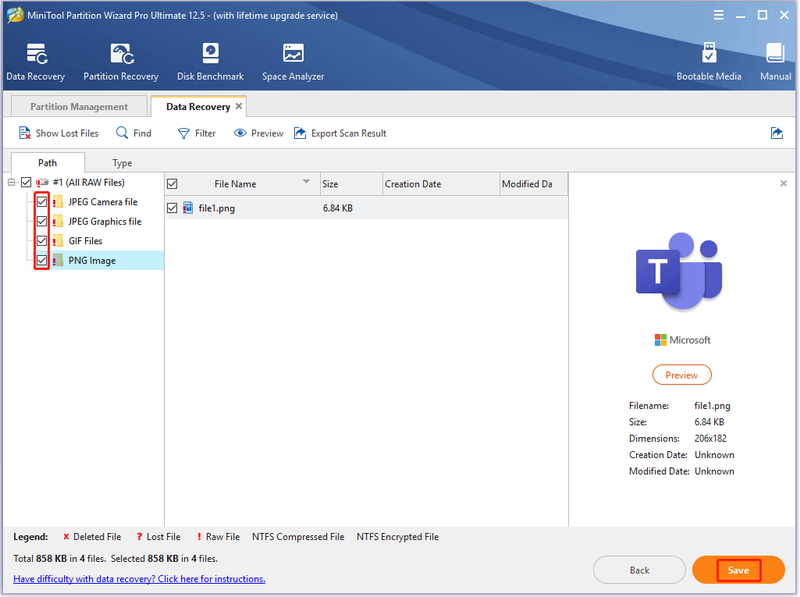Open the Disk Benchmark tool

pyautogui.click(x=210, y=53)
